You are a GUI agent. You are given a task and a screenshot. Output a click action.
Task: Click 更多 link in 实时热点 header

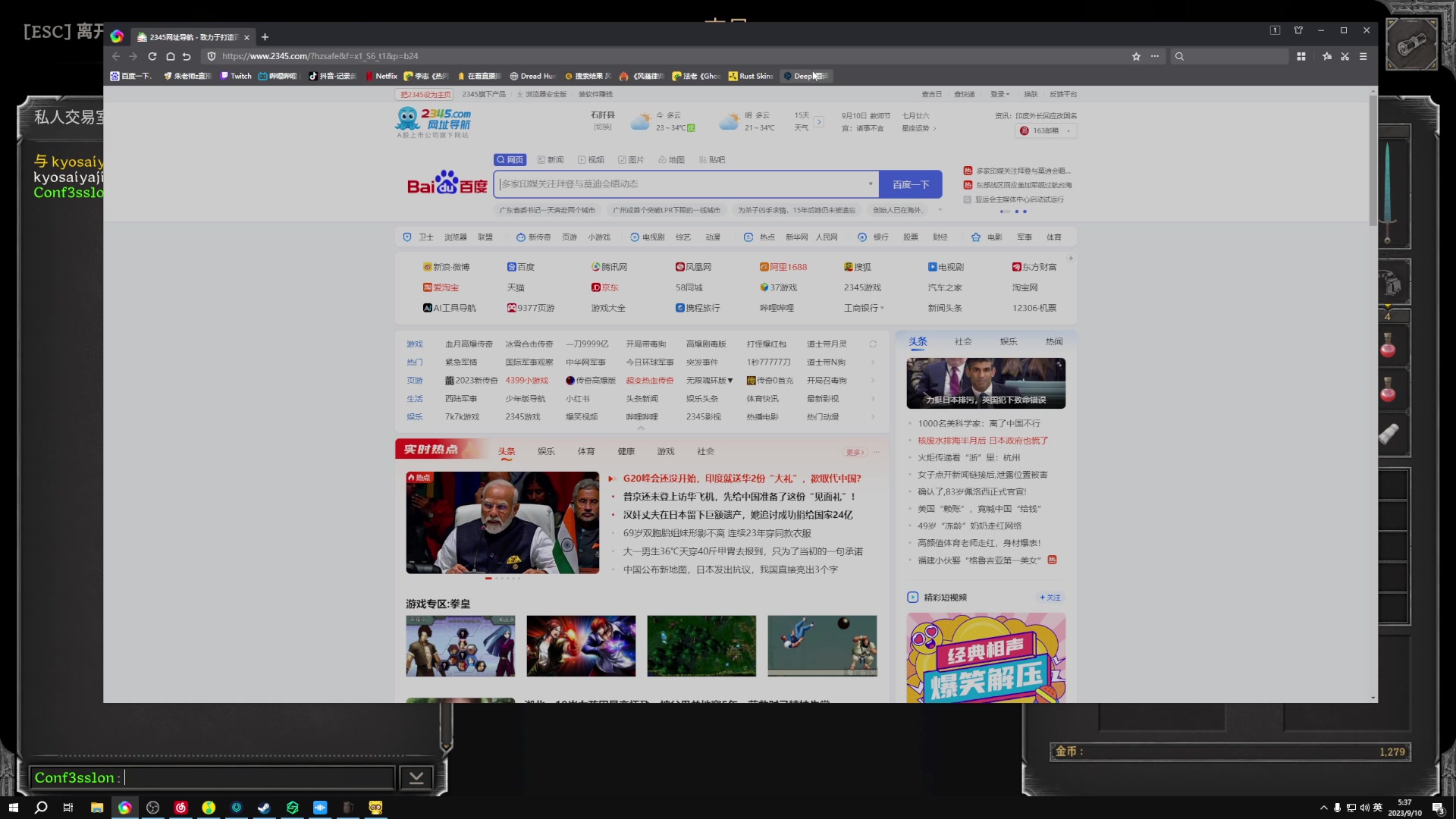click(x=855, y=453)
